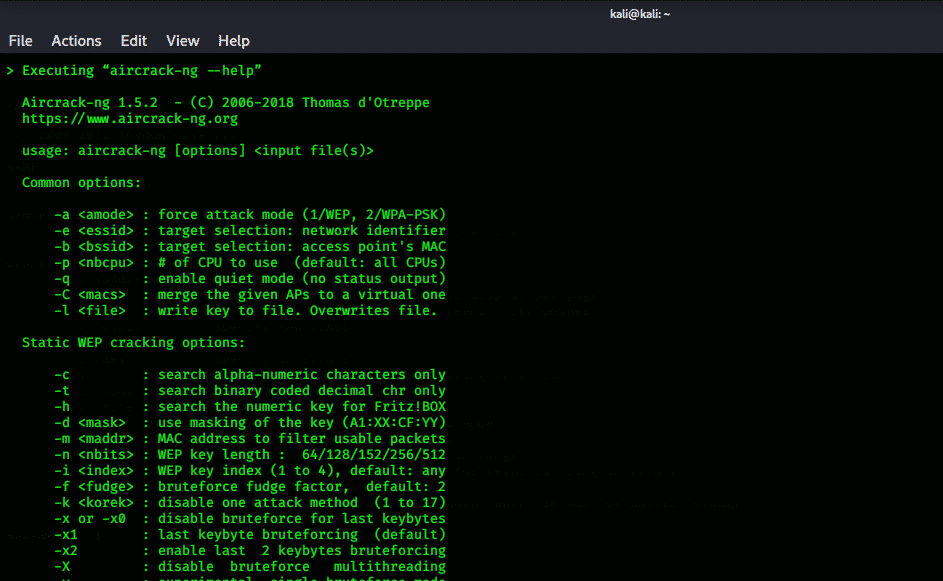This screenshot has height=581, width=943.
Task: Click the '-m <maddr>' option line
Action: click(250, 438)
